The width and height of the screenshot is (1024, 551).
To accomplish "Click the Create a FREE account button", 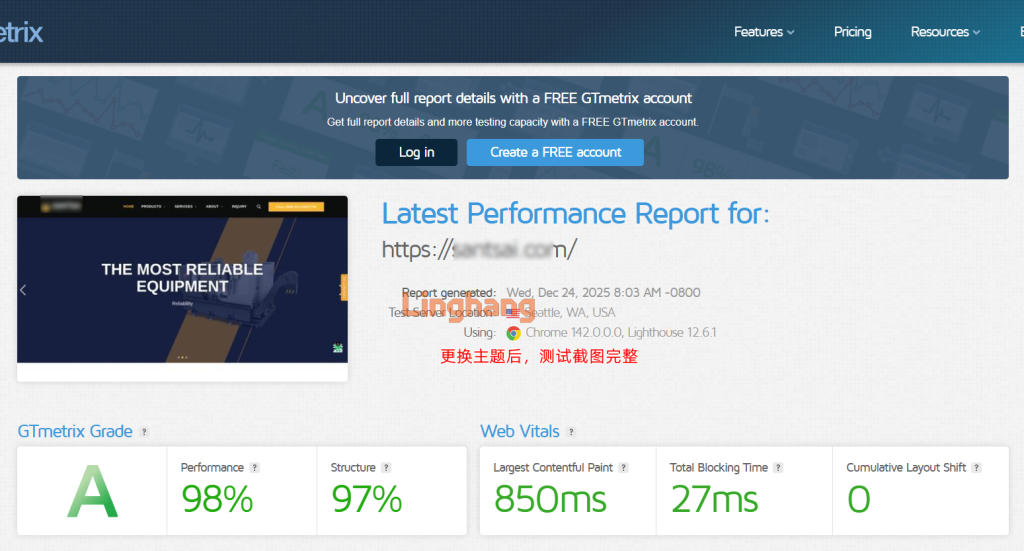I will (x=555, y=152).
